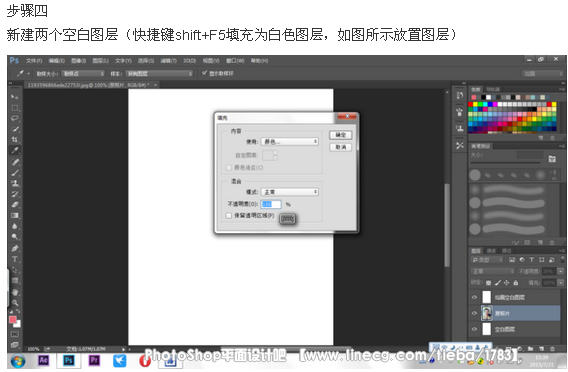Select the Dodge tool
The width and height of the screenshot is (568, 372).
[14, 237]
